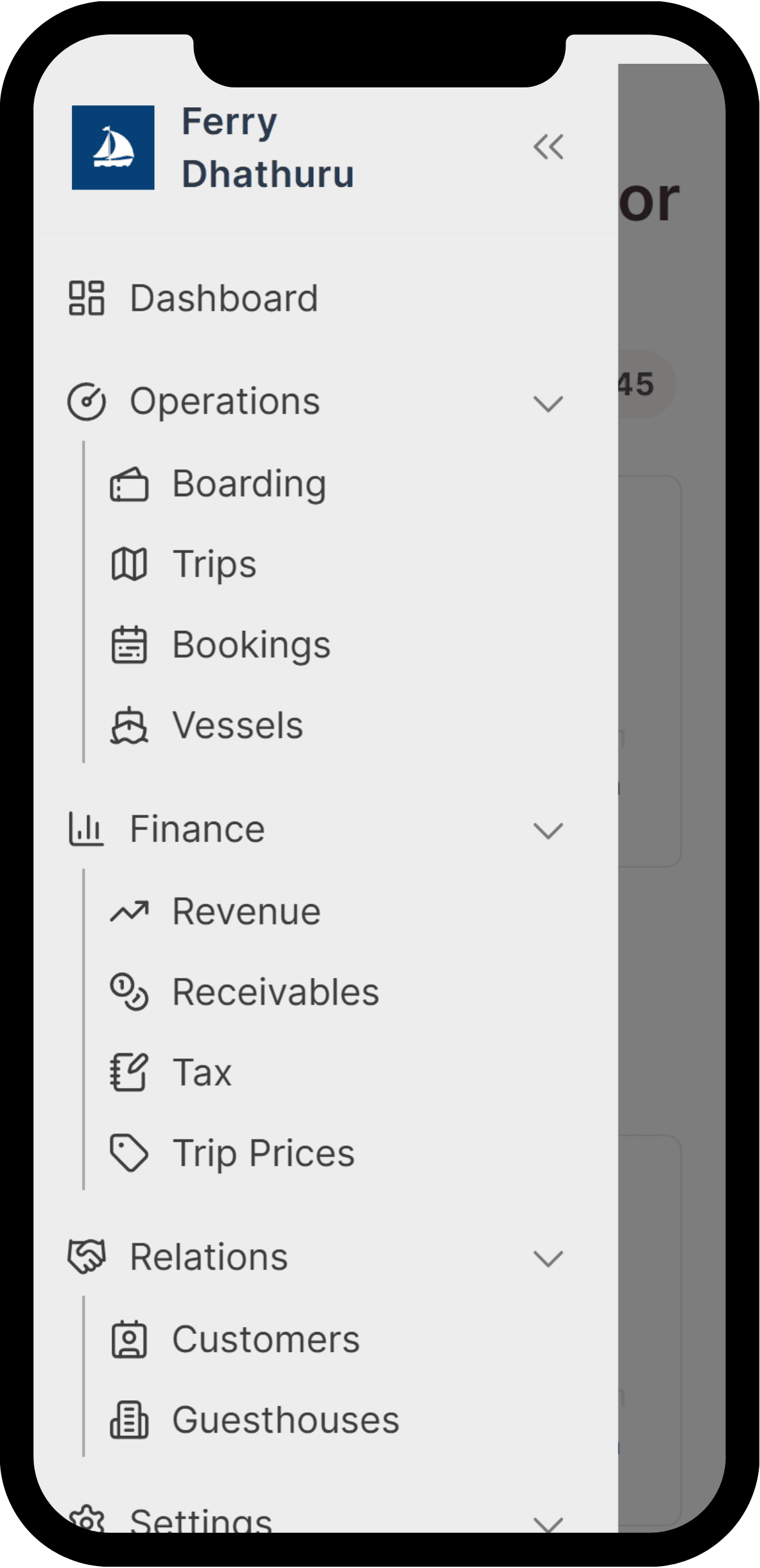Collapse the sidebar with double-arrow button
Viewport: 760px width, 1568px height.
click(548, 147)
